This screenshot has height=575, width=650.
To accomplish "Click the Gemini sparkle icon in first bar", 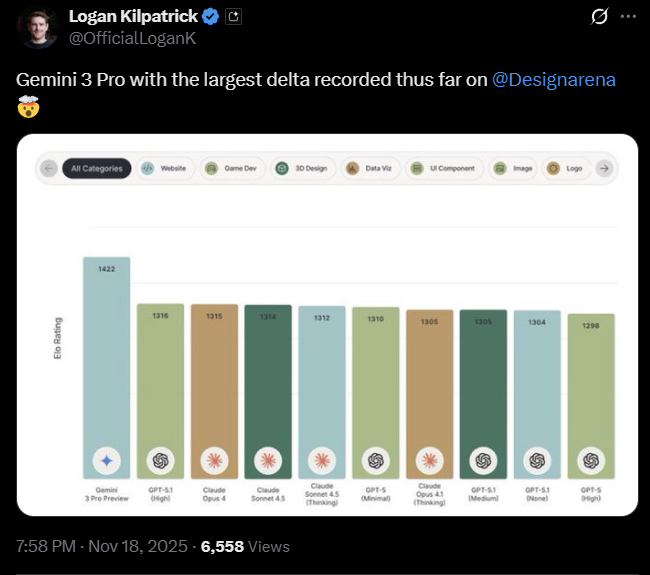I will click(107, 460).
